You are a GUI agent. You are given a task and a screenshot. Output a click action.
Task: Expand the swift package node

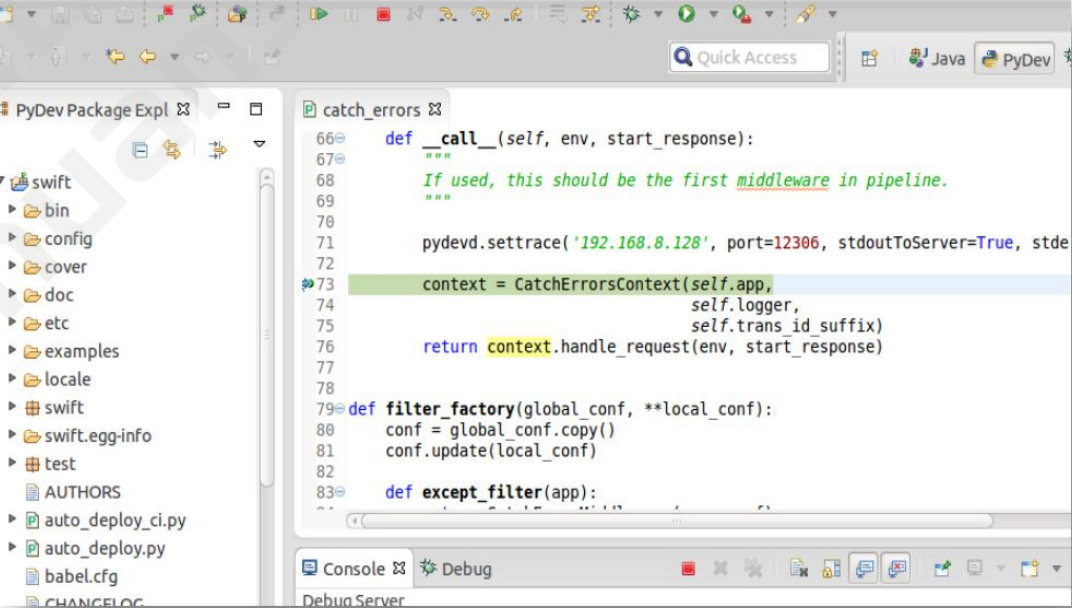click(12, 406)
